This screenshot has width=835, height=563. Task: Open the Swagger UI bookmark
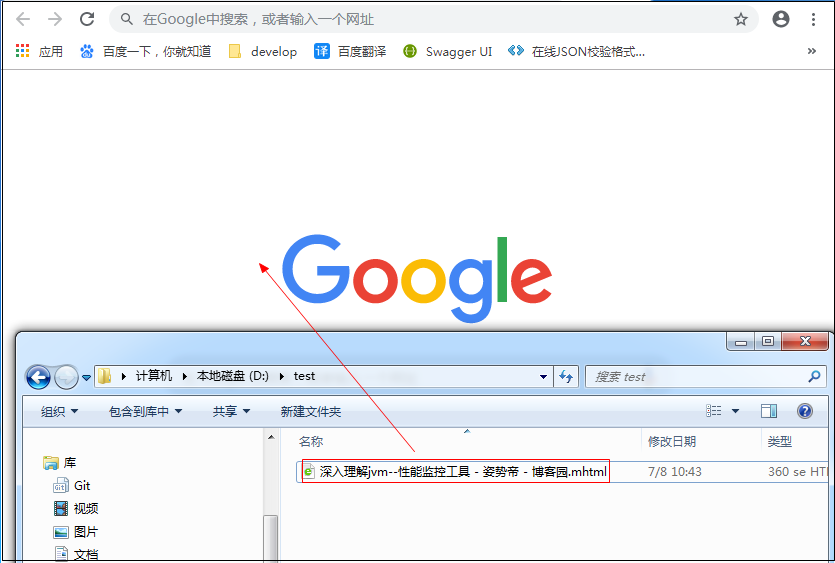click(447, 51)
